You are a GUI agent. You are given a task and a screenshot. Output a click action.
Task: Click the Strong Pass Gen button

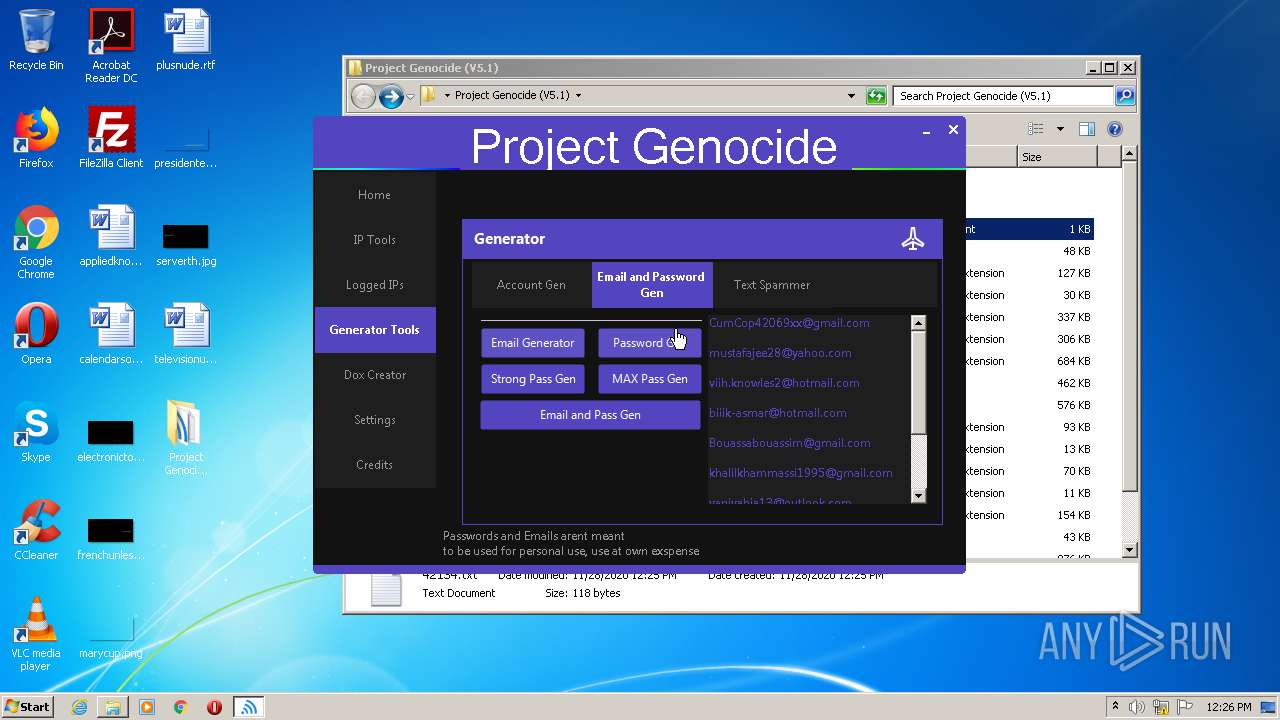[532, 379]
